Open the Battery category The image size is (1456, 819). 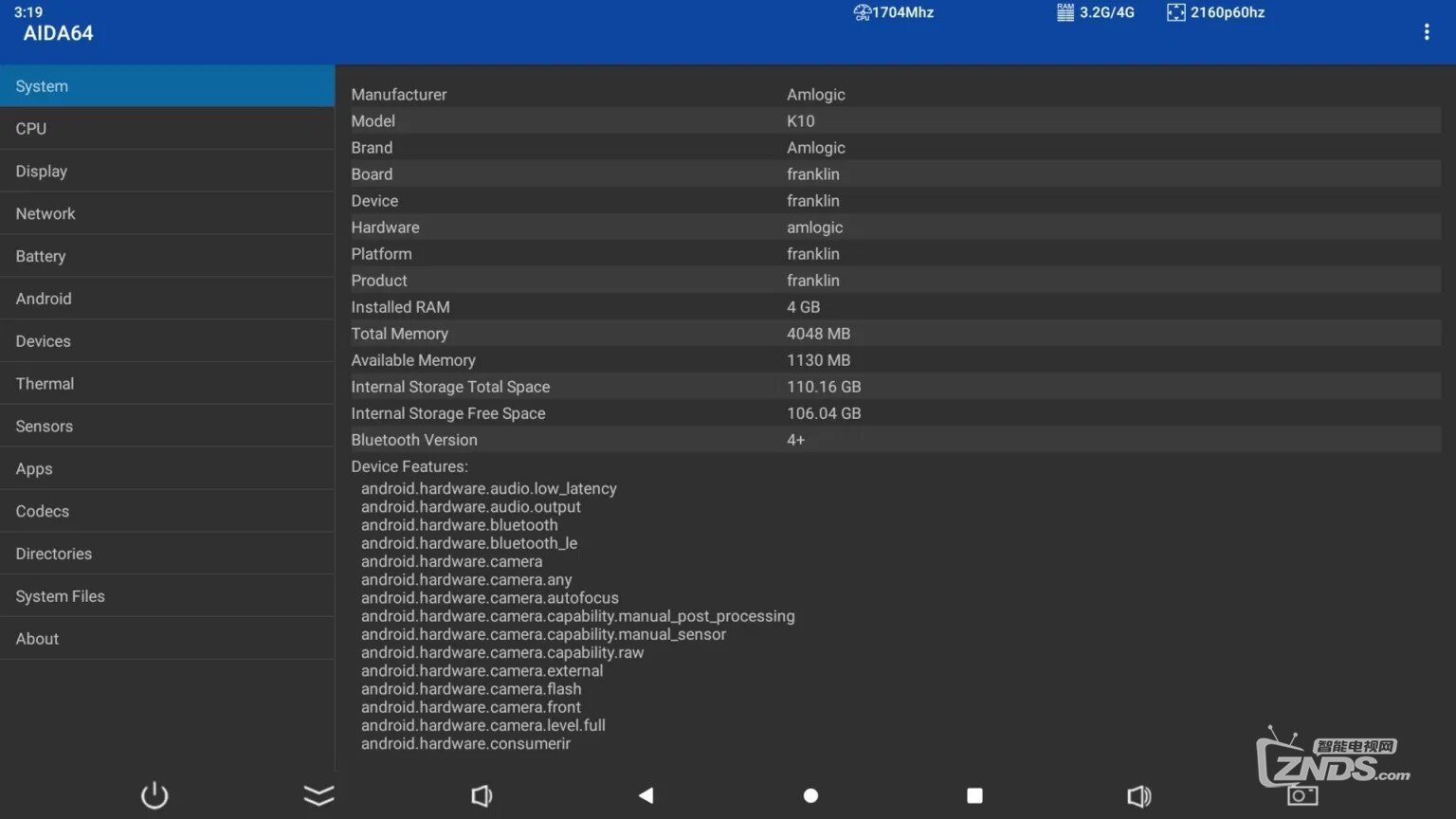click(x=168, y=256)
